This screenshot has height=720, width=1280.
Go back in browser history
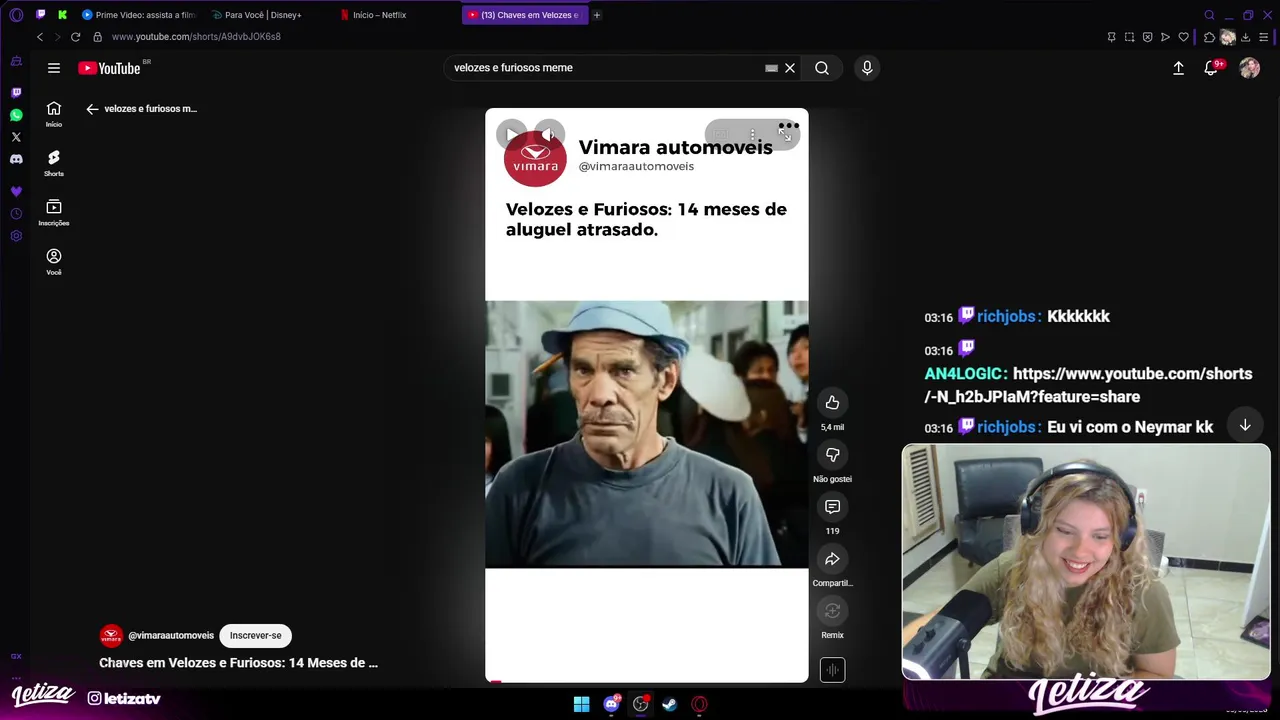(x=40, y=37)
